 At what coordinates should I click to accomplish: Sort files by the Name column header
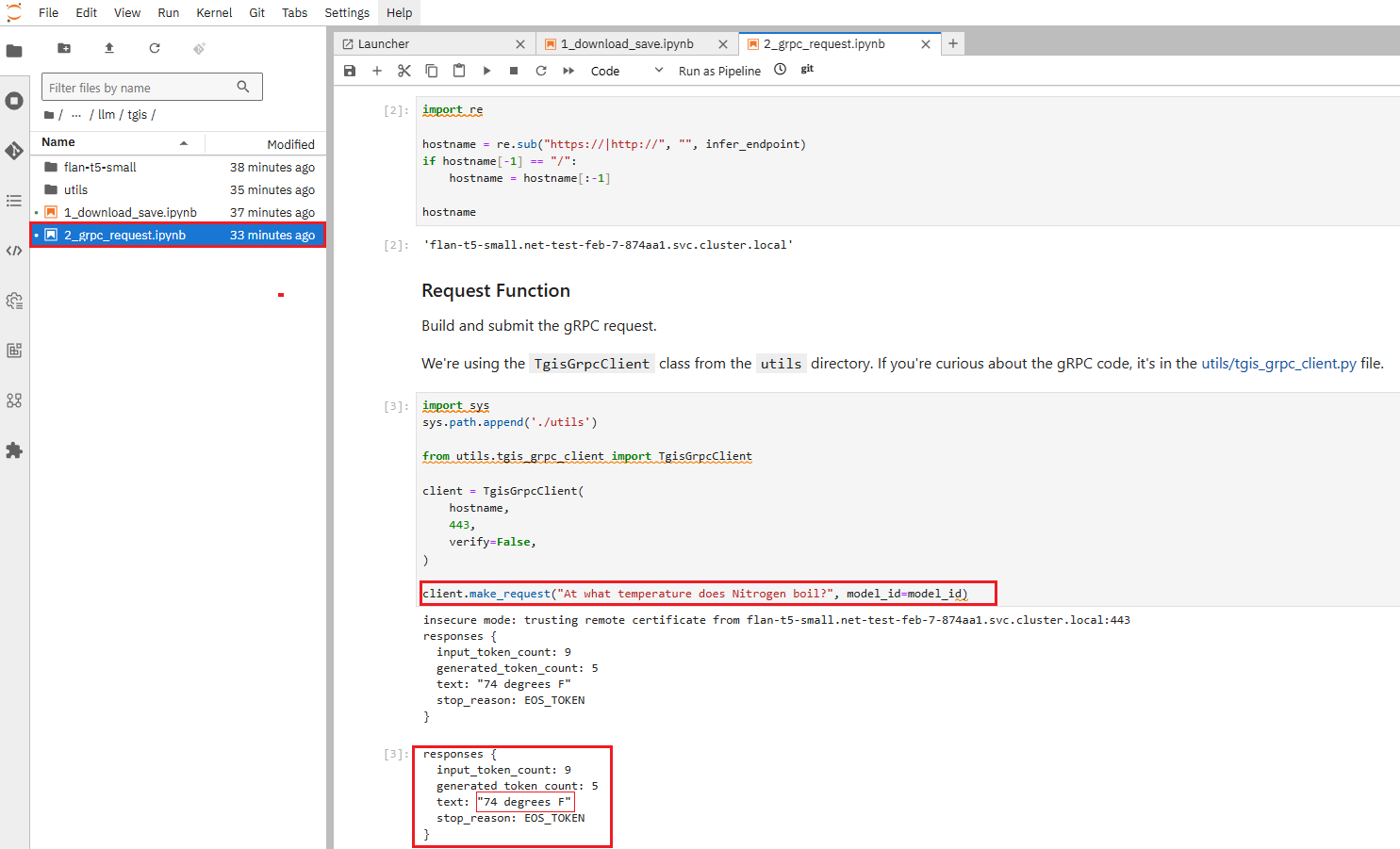[58, 142]
